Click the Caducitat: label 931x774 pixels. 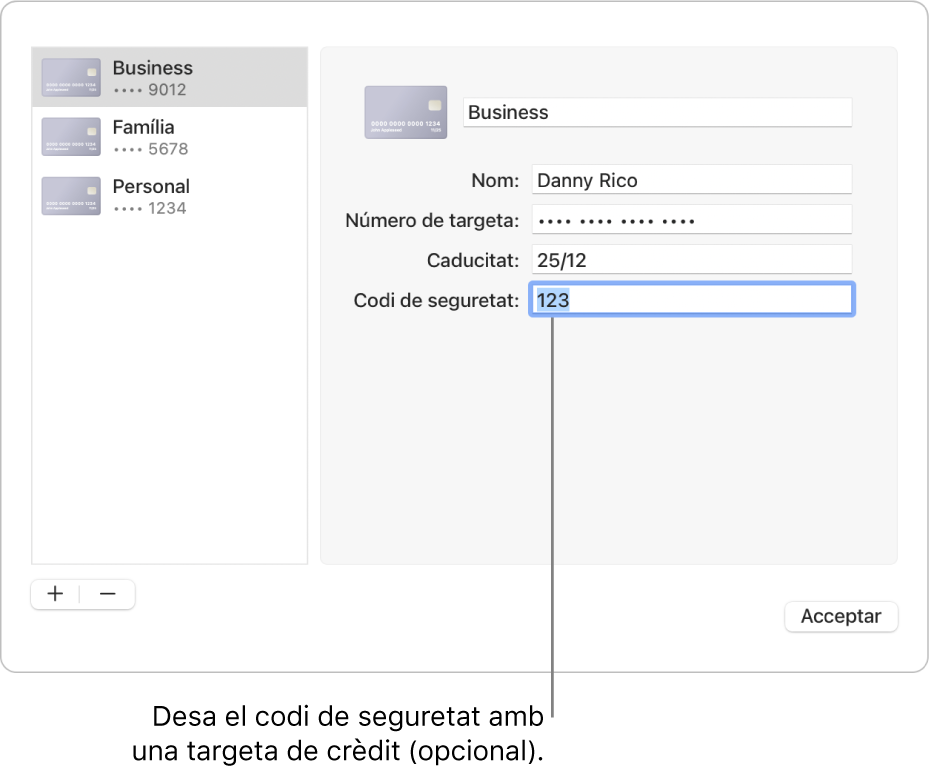coord(473,261)
